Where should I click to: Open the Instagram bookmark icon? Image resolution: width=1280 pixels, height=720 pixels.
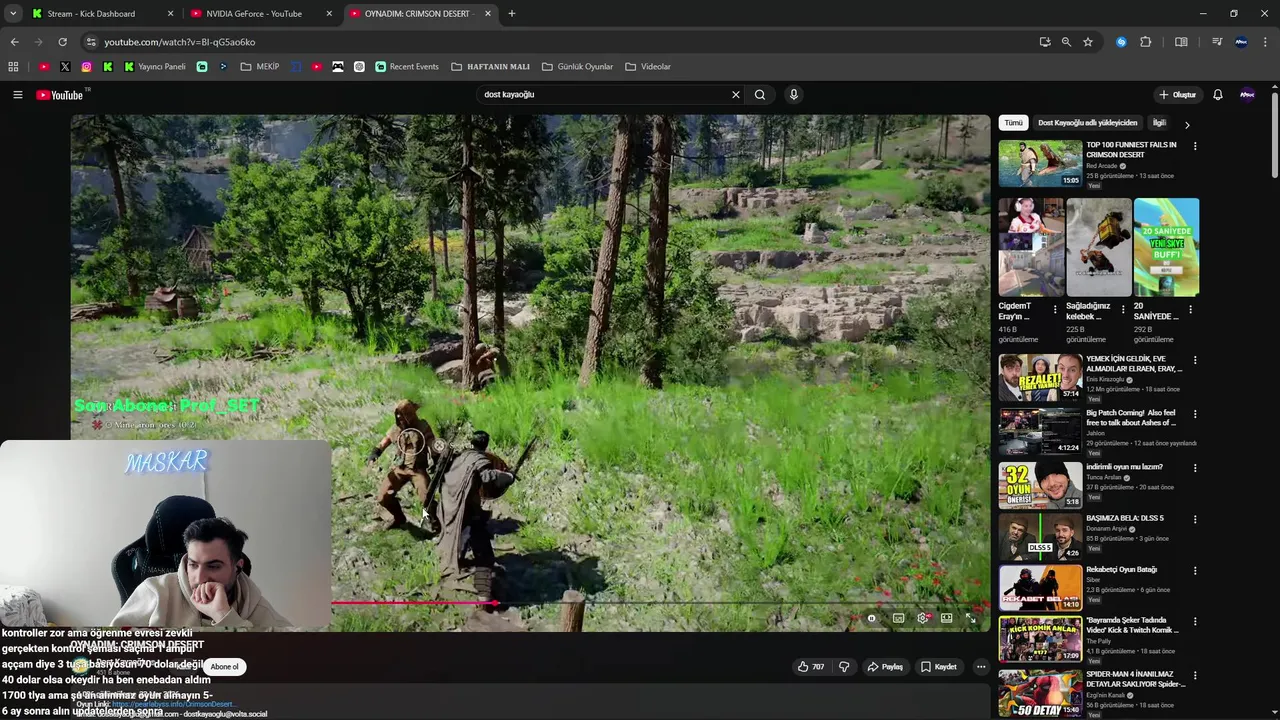coord(86,67)
